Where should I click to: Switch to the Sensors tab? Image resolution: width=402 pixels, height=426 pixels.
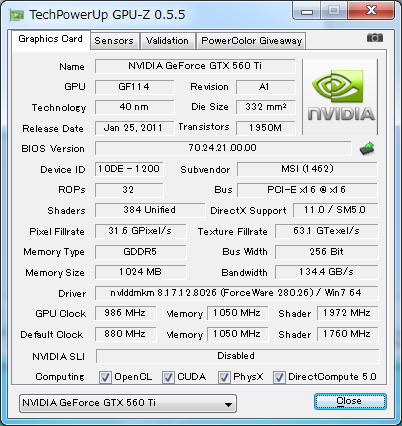pos(114,41)
